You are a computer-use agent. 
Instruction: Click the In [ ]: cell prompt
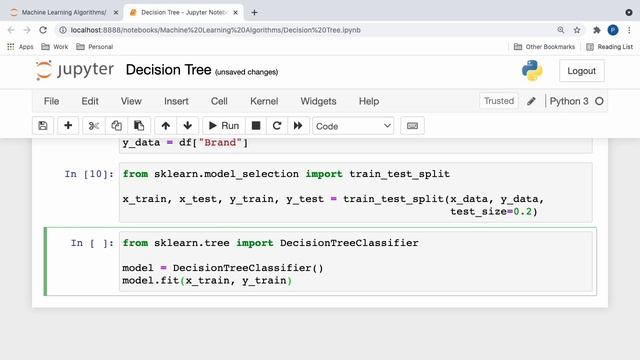tap(92, 243)
